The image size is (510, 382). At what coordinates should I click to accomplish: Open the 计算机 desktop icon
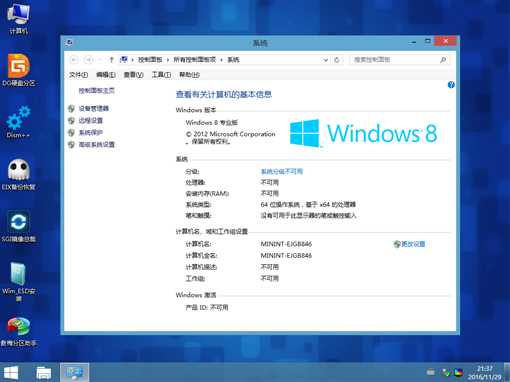pos(19,18)
